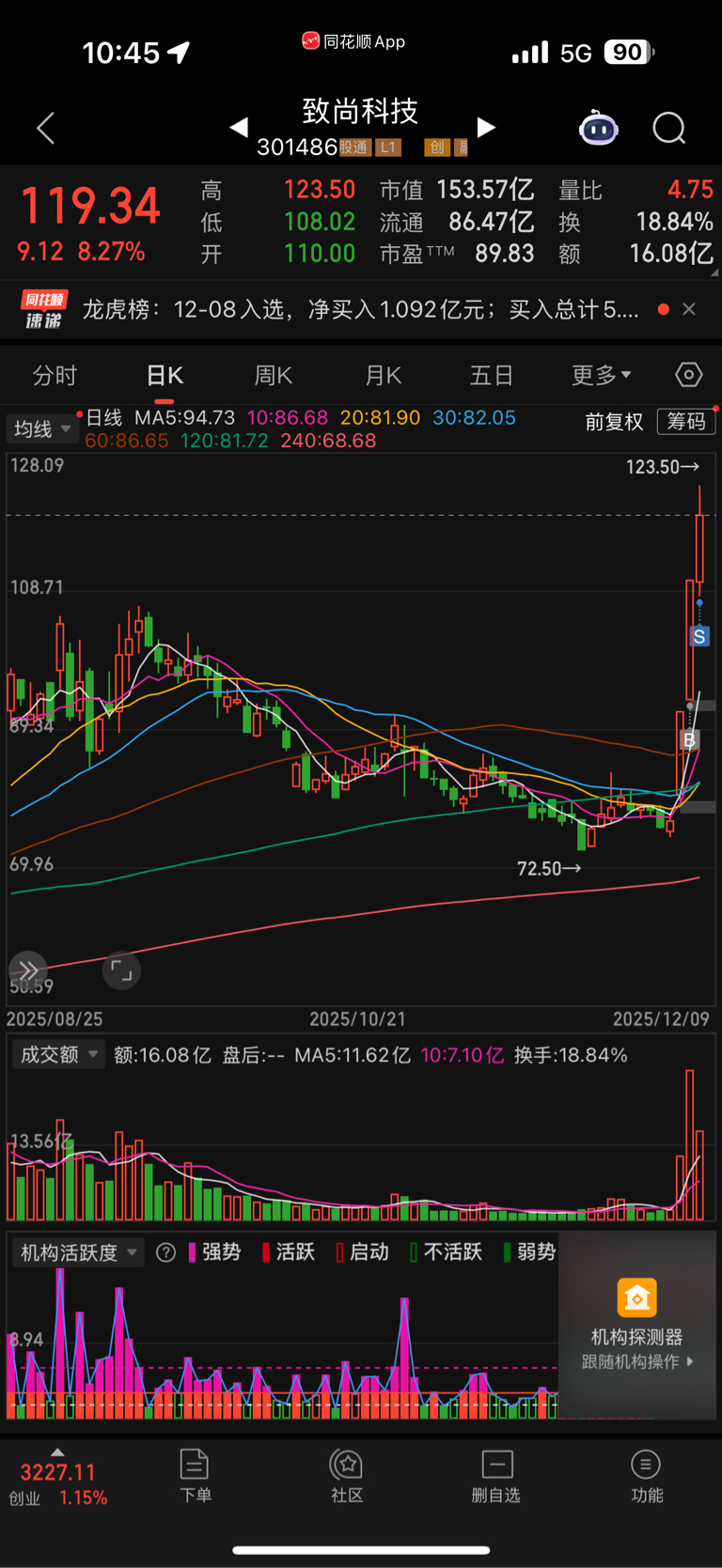Switch to 月K tab
The width and height of the screenshot is (722, 1568).
pos(383,376)
